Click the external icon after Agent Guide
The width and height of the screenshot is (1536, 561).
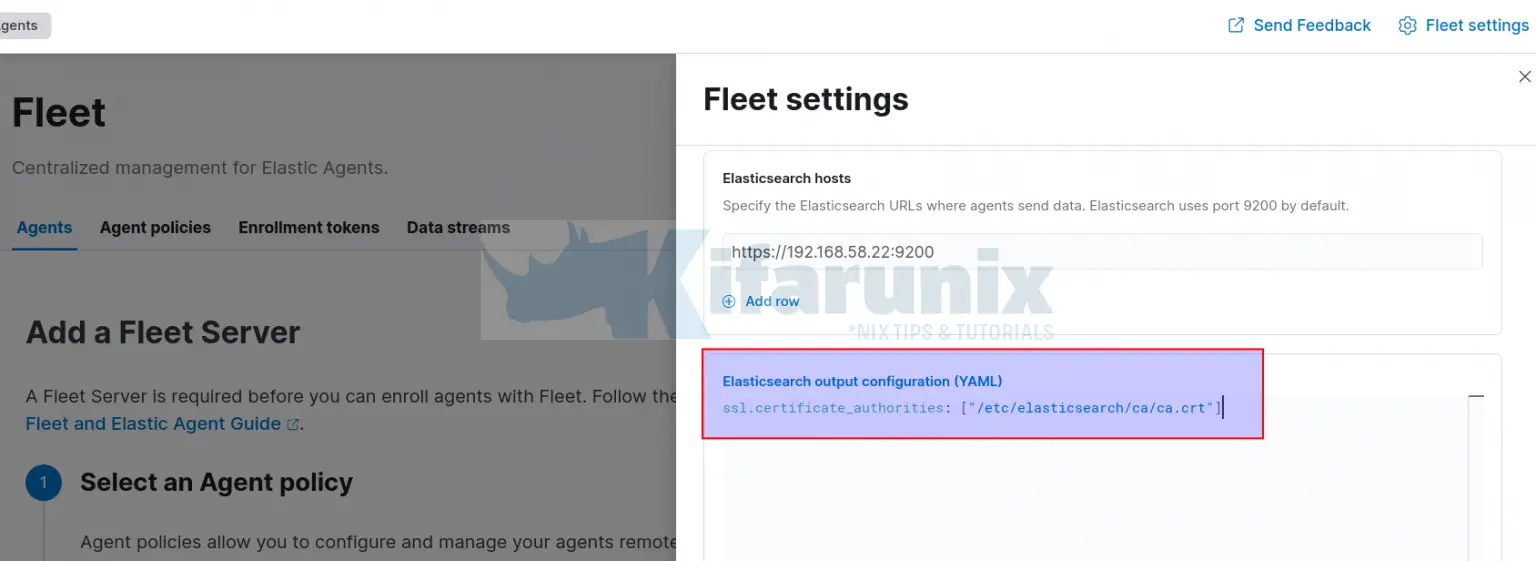coord(293,425)
